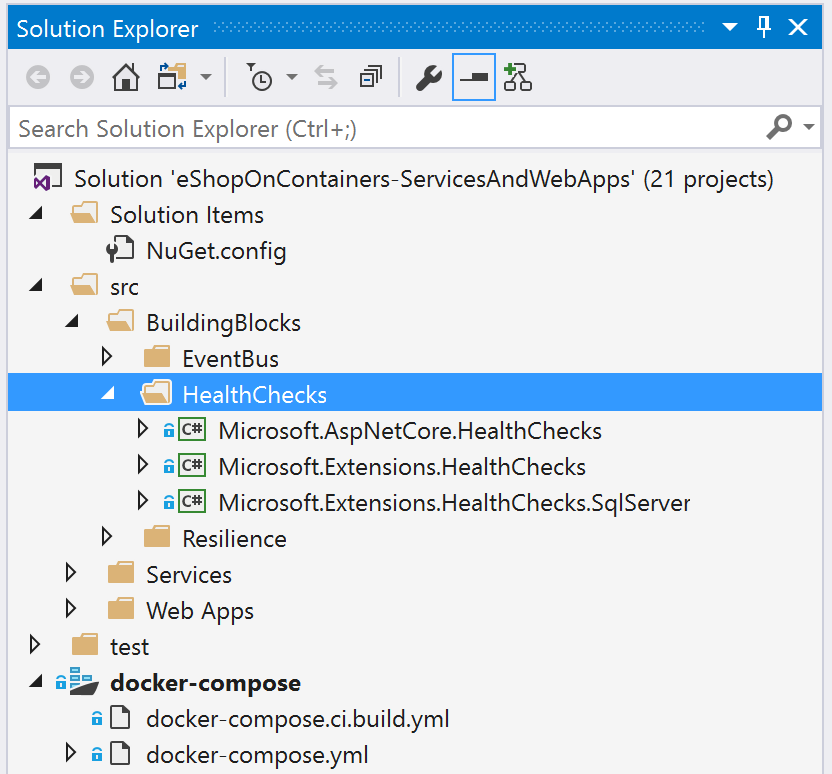The width and height of the screenshot is (832, 774).
Task: Select the docker-compose.ci.build.yml file
Action: [x=296, y=718]
